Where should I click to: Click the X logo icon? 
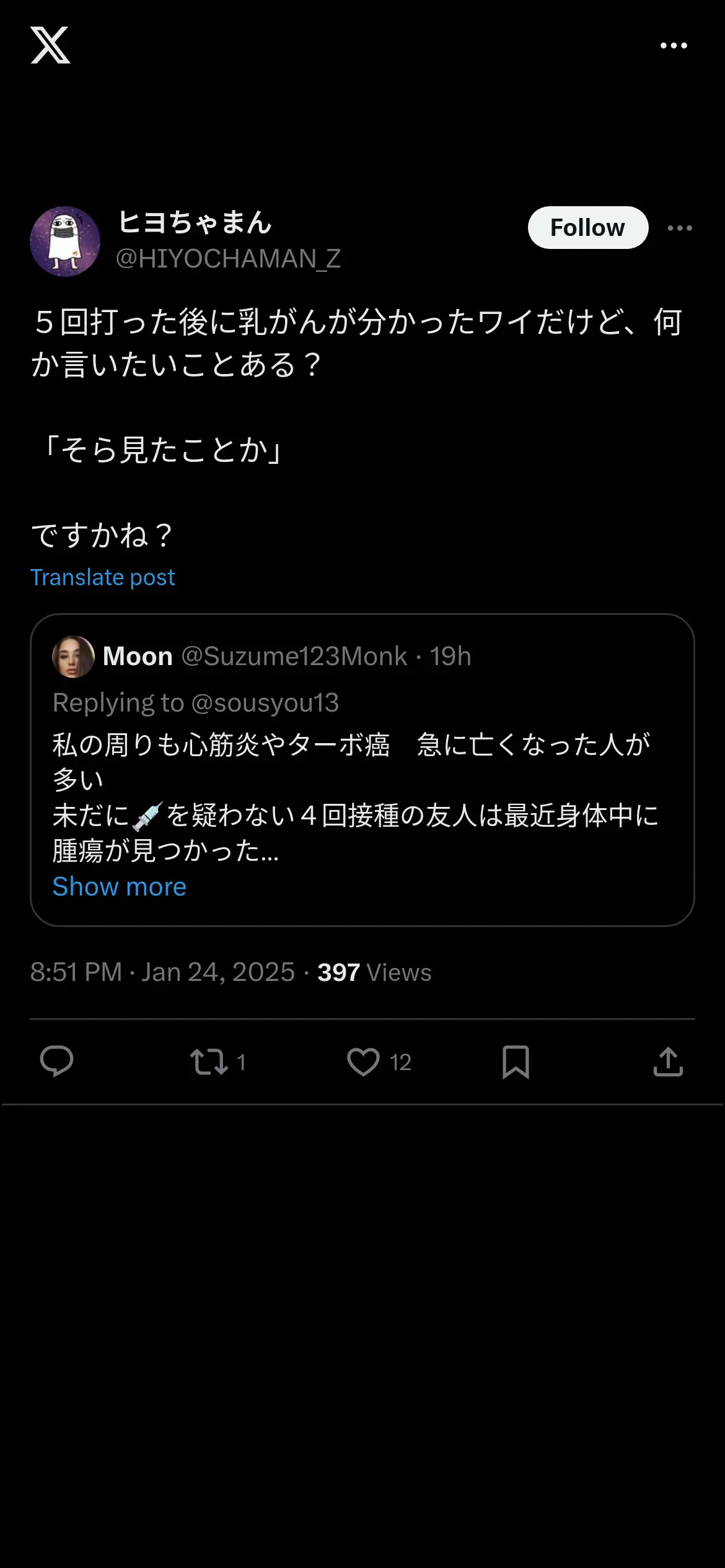[50, 45]
